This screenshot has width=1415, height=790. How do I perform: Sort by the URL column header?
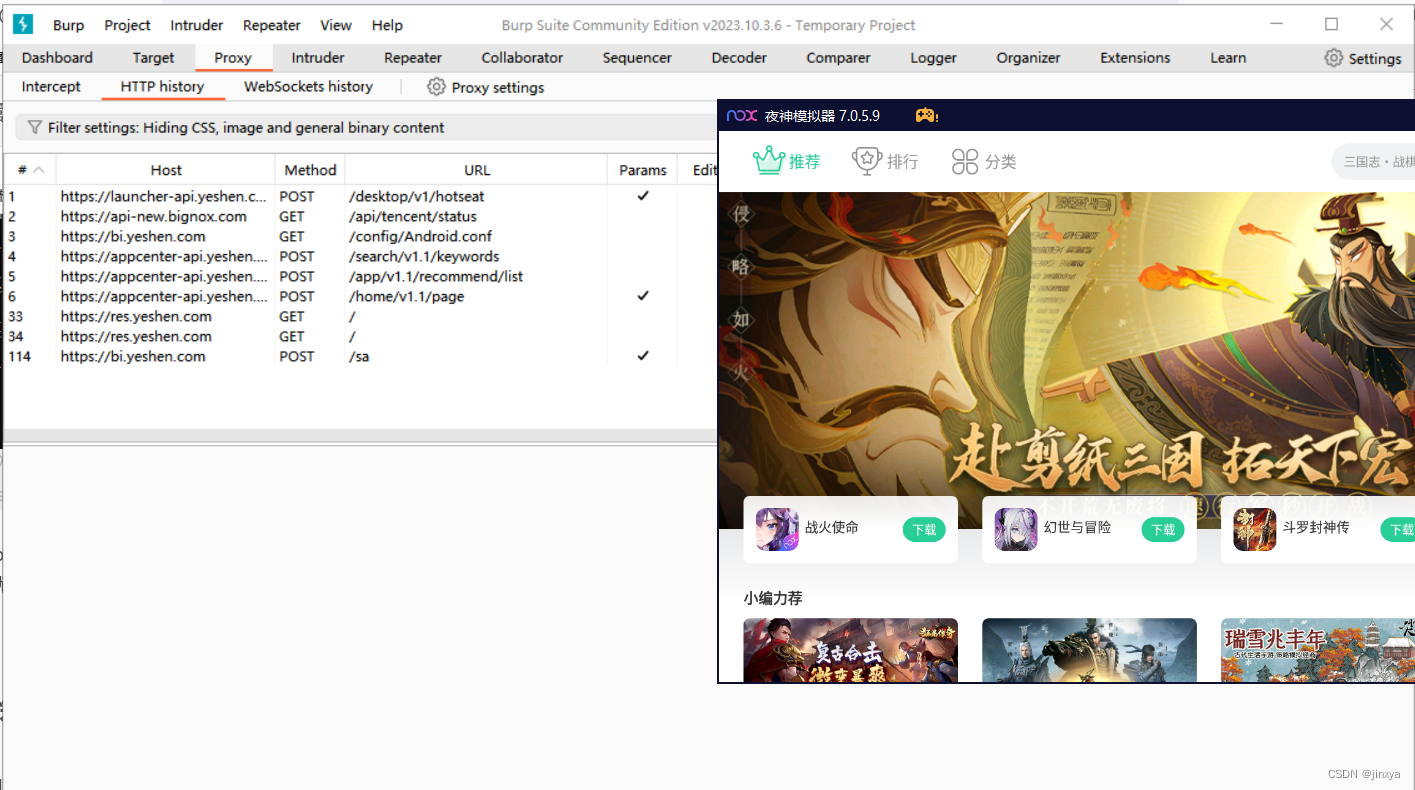tap(477, 170)
